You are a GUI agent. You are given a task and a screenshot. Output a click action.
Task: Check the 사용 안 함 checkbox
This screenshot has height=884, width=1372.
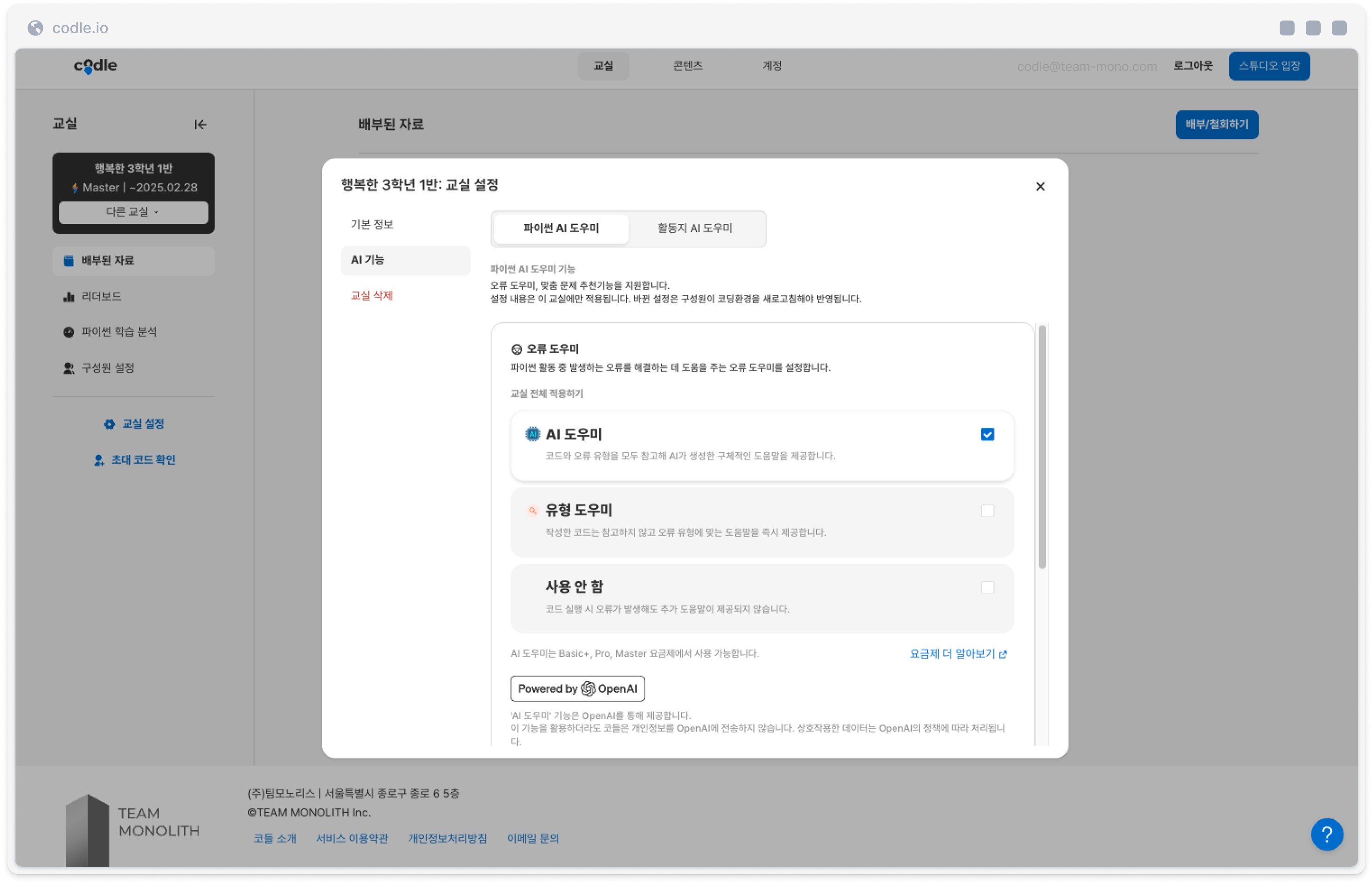(986, 587)
